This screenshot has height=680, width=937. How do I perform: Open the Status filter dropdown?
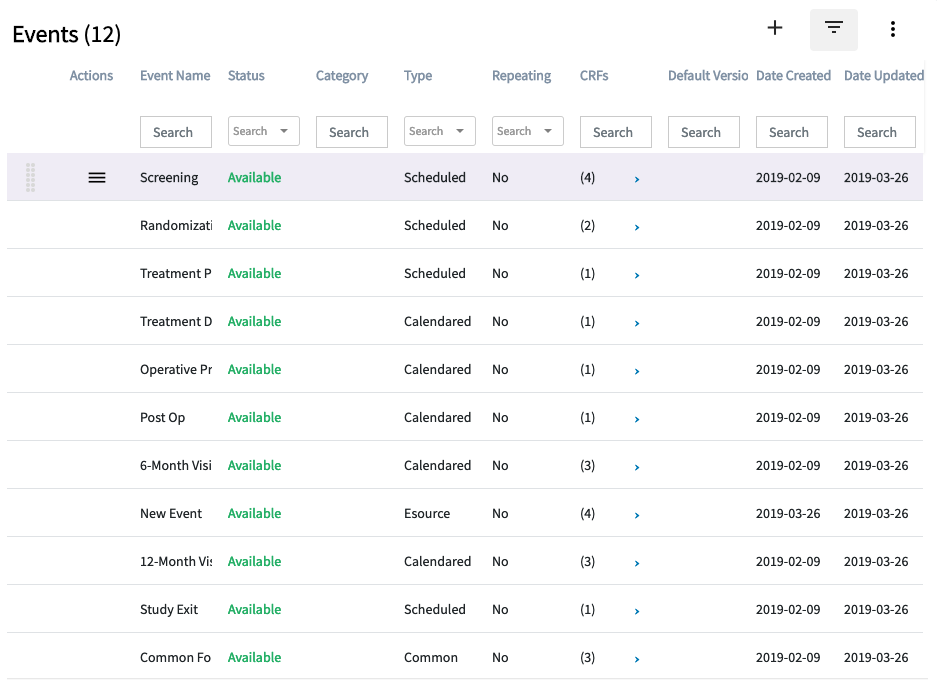263,131
